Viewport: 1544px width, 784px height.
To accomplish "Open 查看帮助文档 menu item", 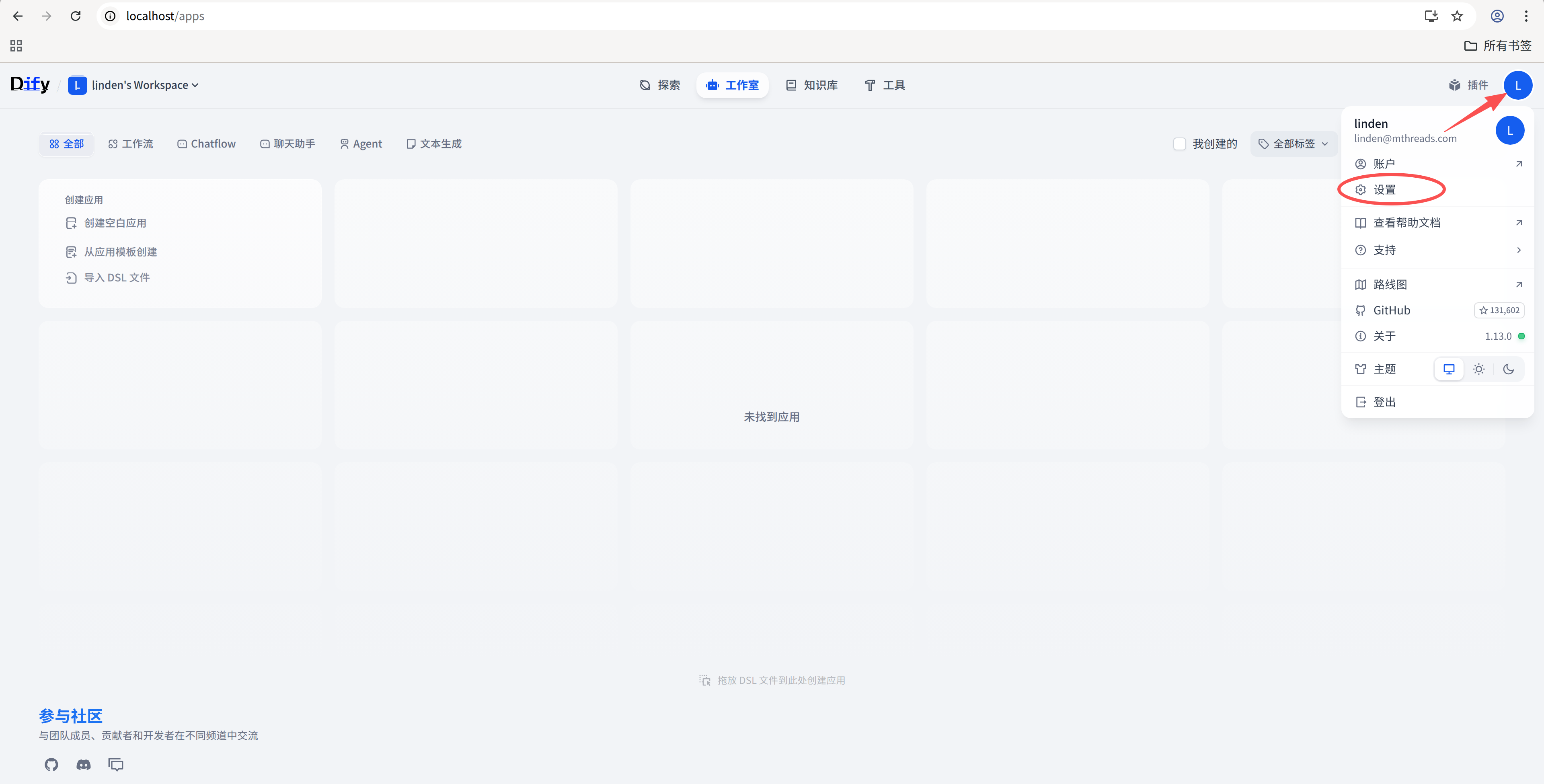I will tap(1438, 222).
